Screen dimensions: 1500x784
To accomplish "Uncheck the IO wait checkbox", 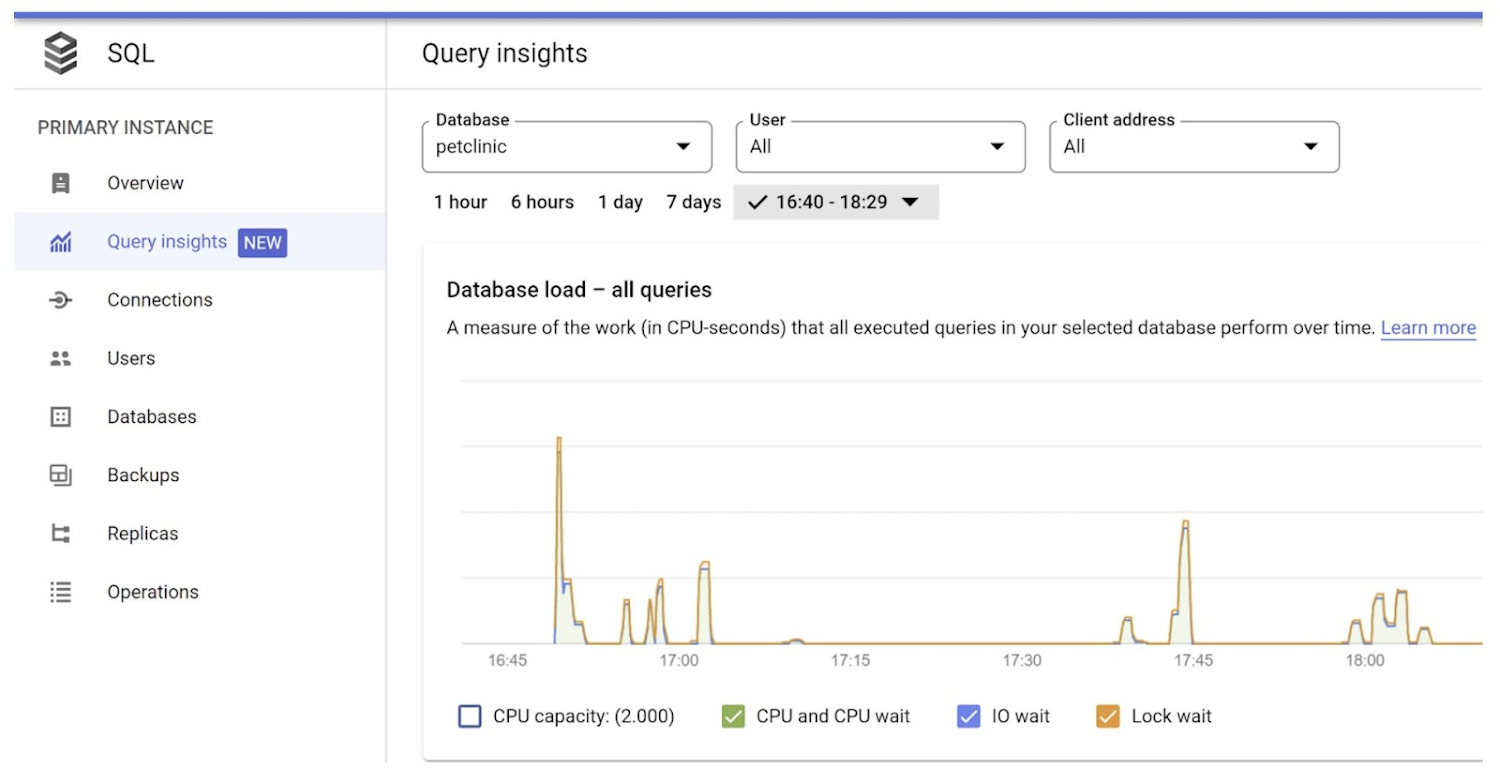I will click(969, 716).
